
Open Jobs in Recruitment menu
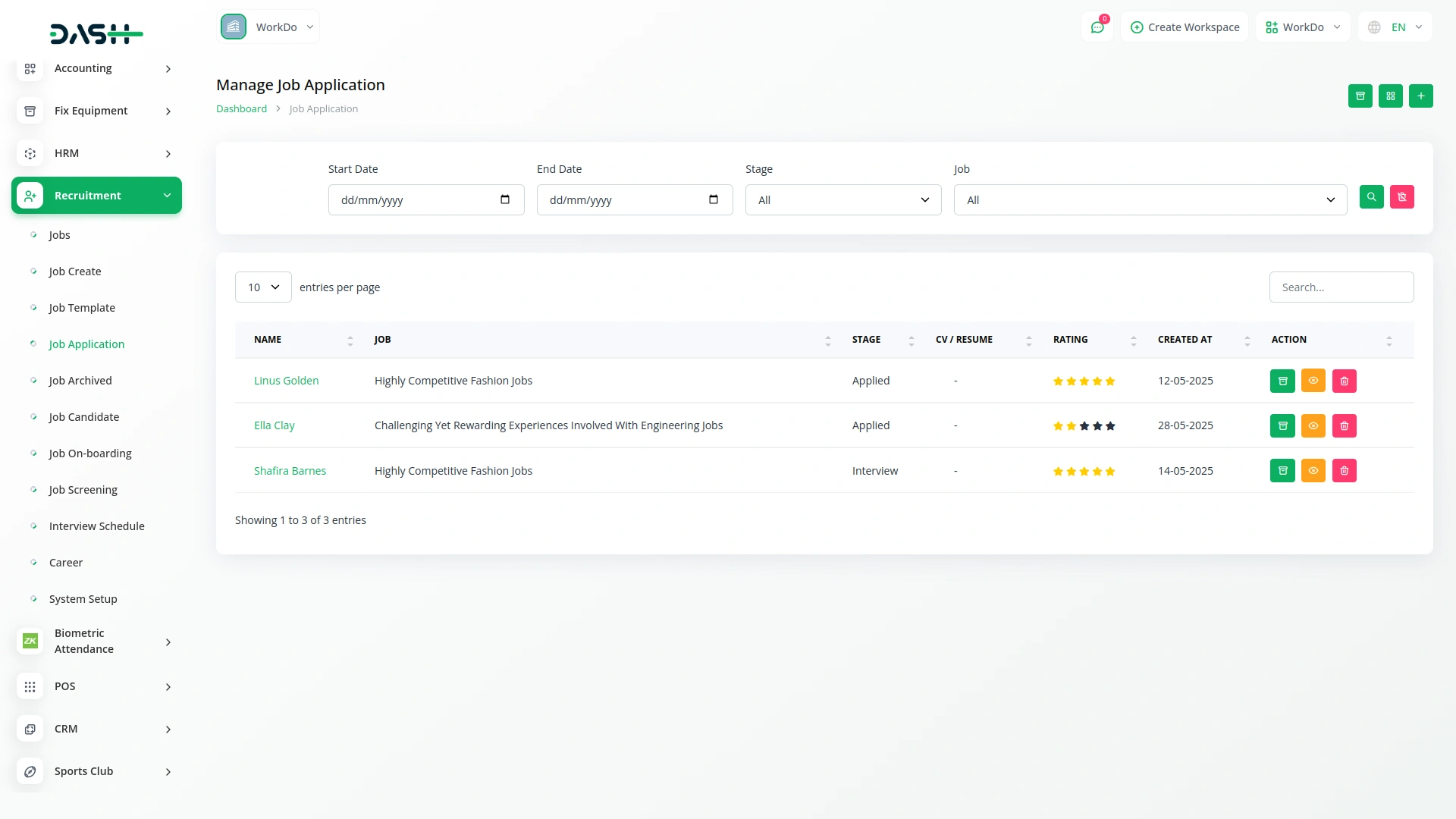coord(59,235)
